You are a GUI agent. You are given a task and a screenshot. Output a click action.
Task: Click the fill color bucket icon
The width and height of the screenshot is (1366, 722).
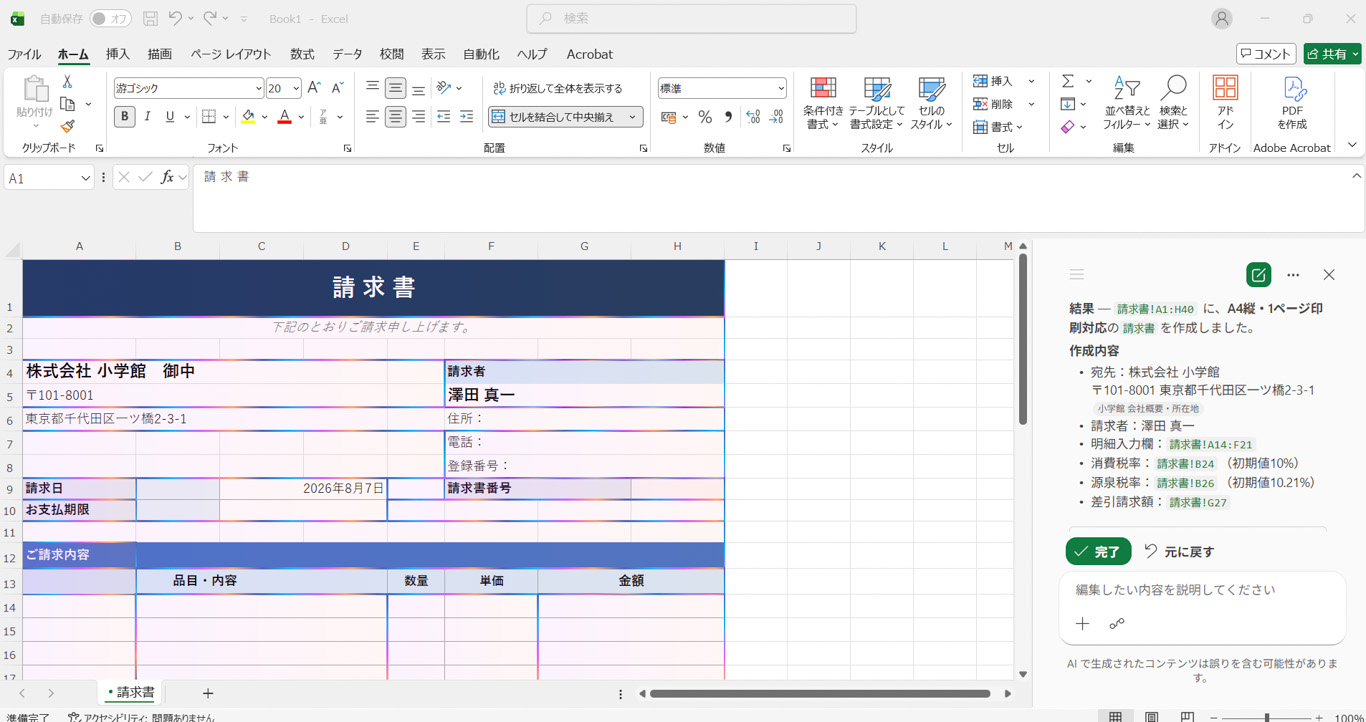248,117
